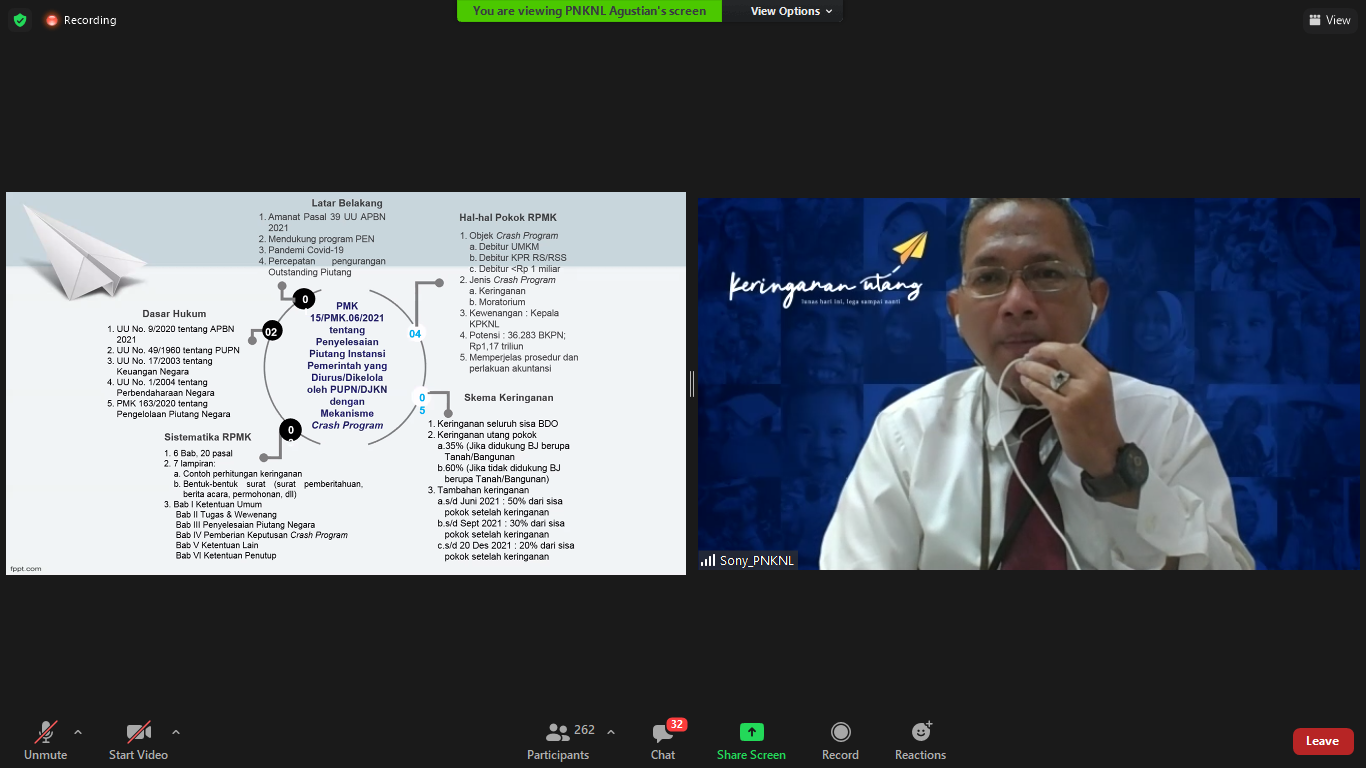1366x768 pixels.
Task: Expand the video options caret beside Start Video
Action: (176, 731)
